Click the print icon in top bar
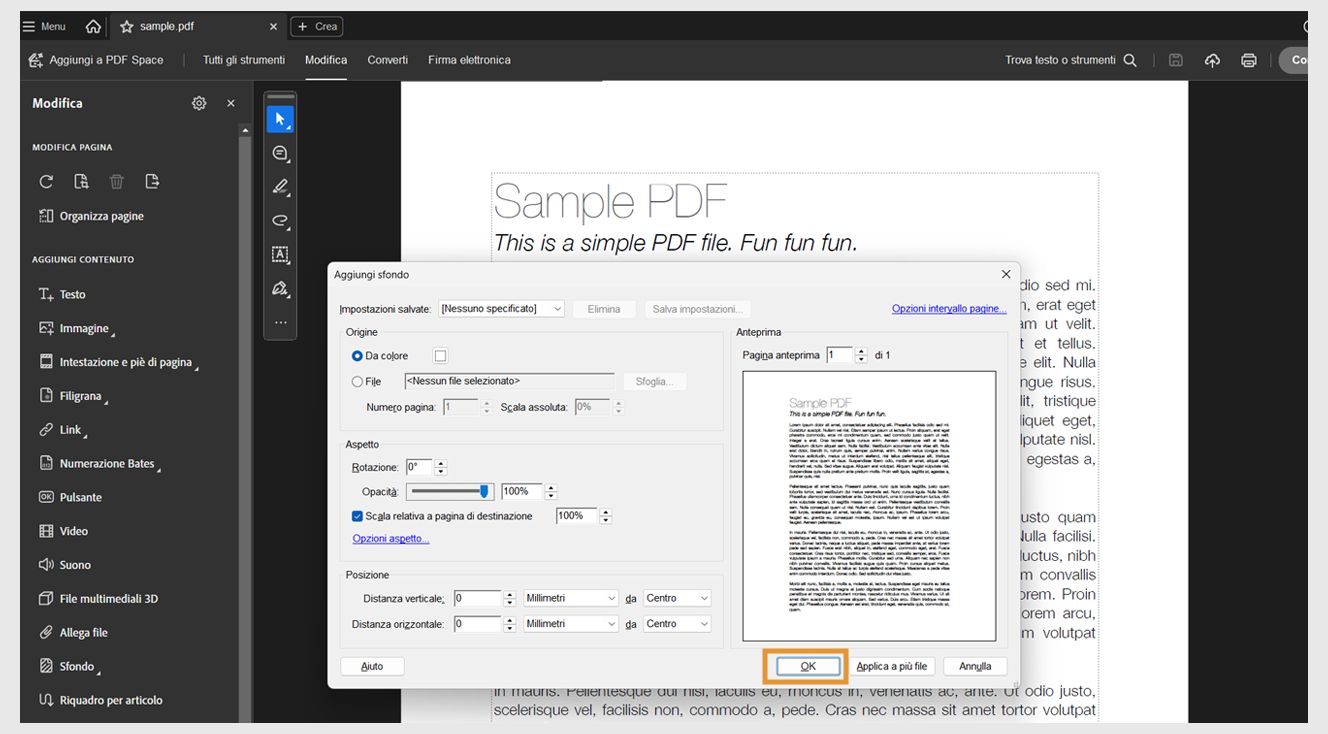The width and height of the screenshot is (1328, 734). 1249,60
